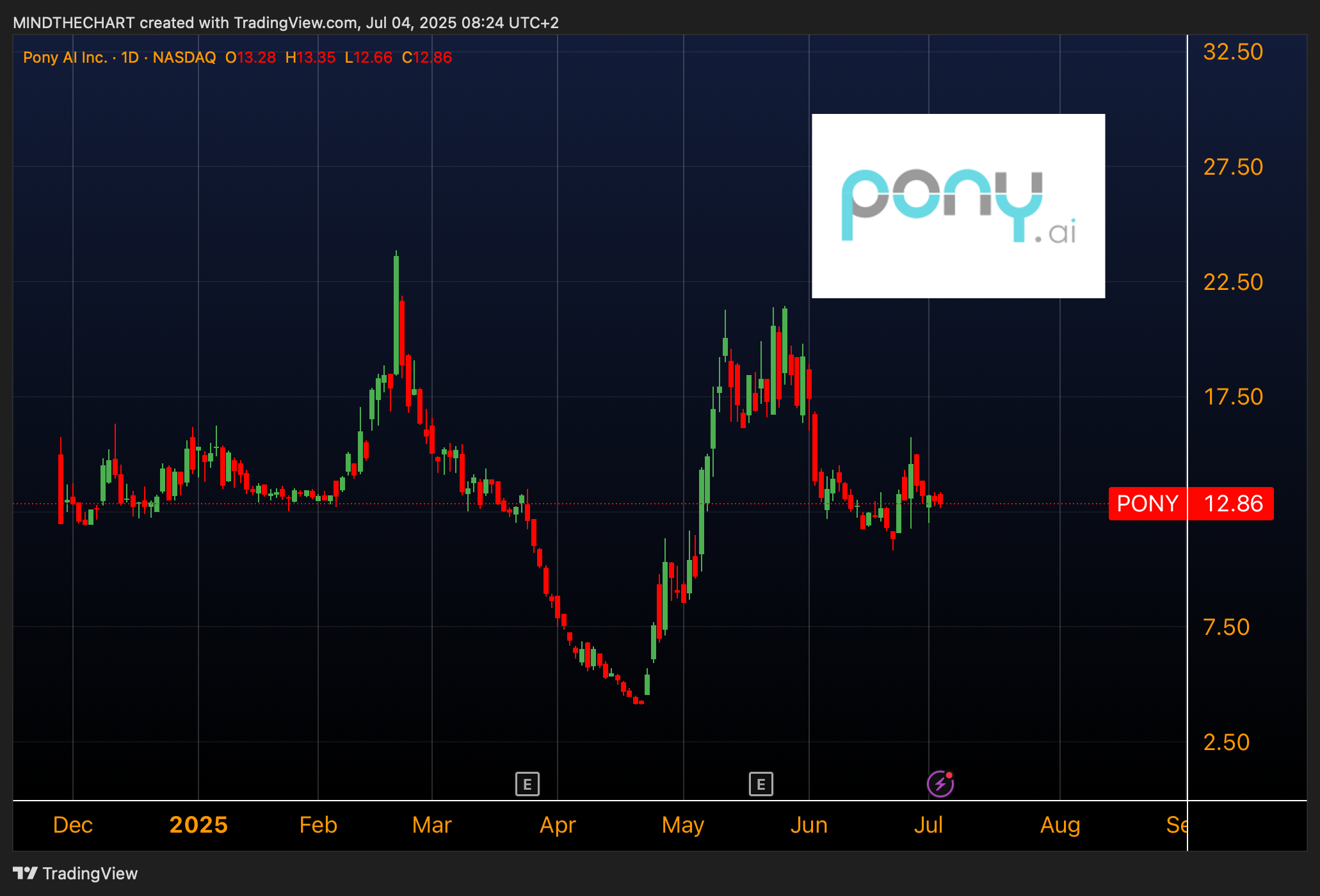The height and width of the screenshot is (896, 1320).
Task: Click the Dec label on time axis
Action: click(x=73, y=825)
